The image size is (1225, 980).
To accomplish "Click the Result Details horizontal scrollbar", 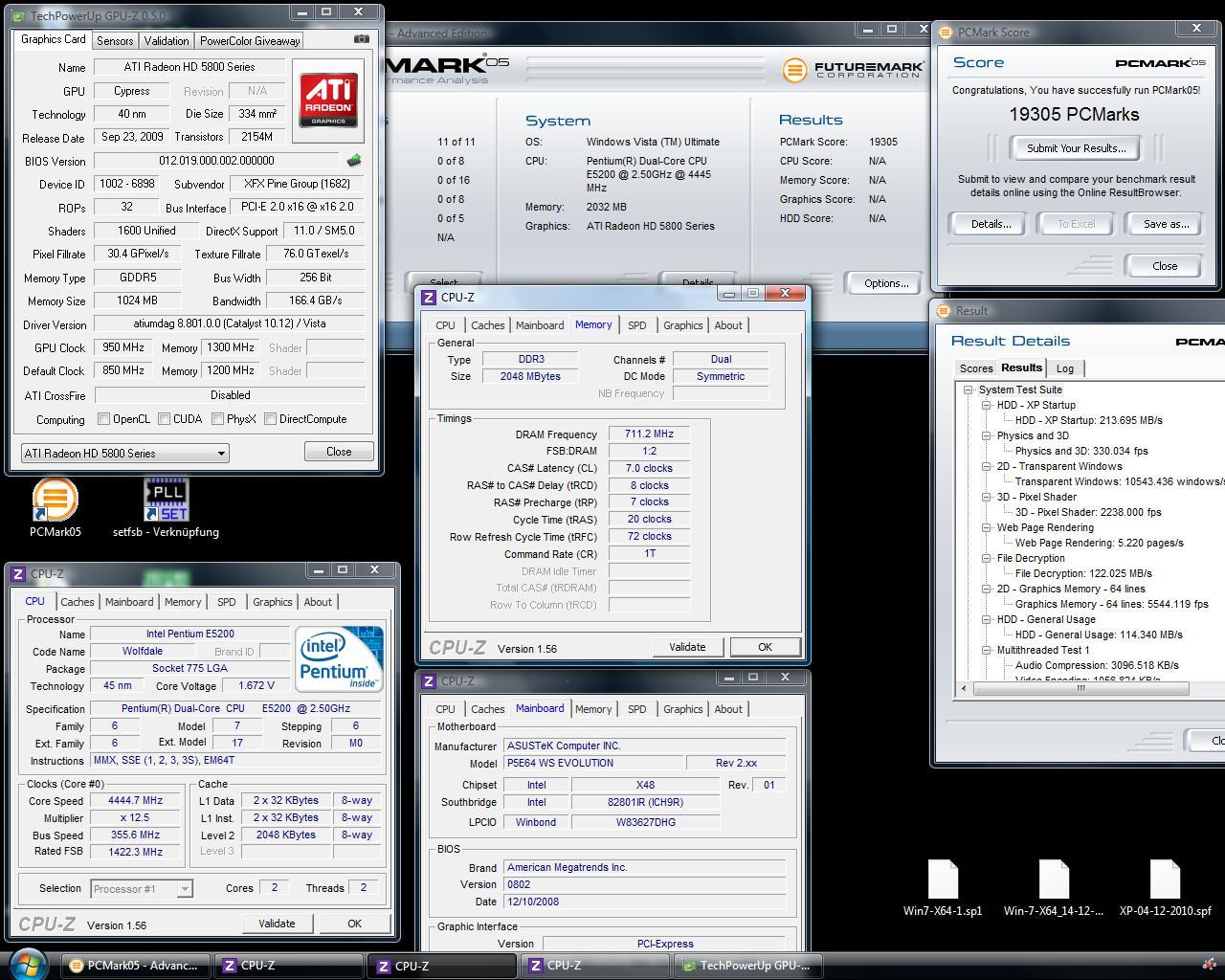I will pyautogui.click(x=1080, y=688).
